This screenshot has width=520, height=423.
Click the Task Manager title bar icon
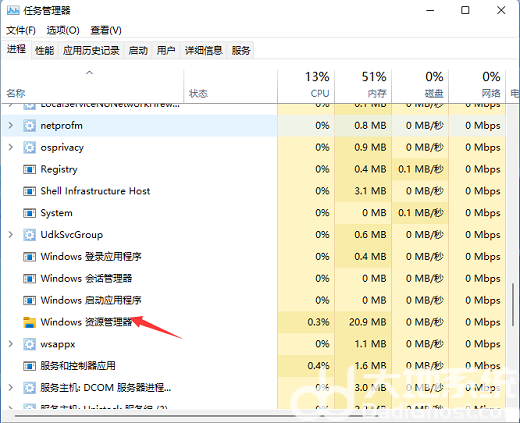13,11
